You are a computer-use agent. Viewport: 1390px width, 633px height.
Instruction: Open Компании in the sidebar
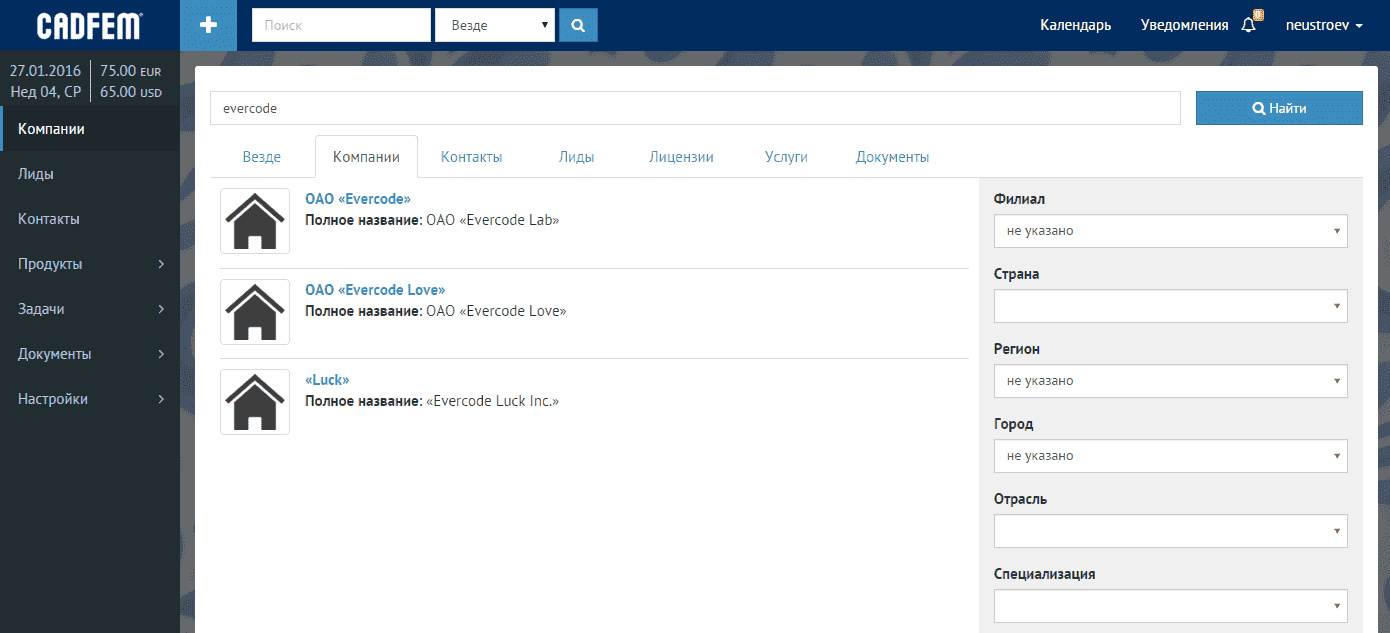click(x=90, y=129)
